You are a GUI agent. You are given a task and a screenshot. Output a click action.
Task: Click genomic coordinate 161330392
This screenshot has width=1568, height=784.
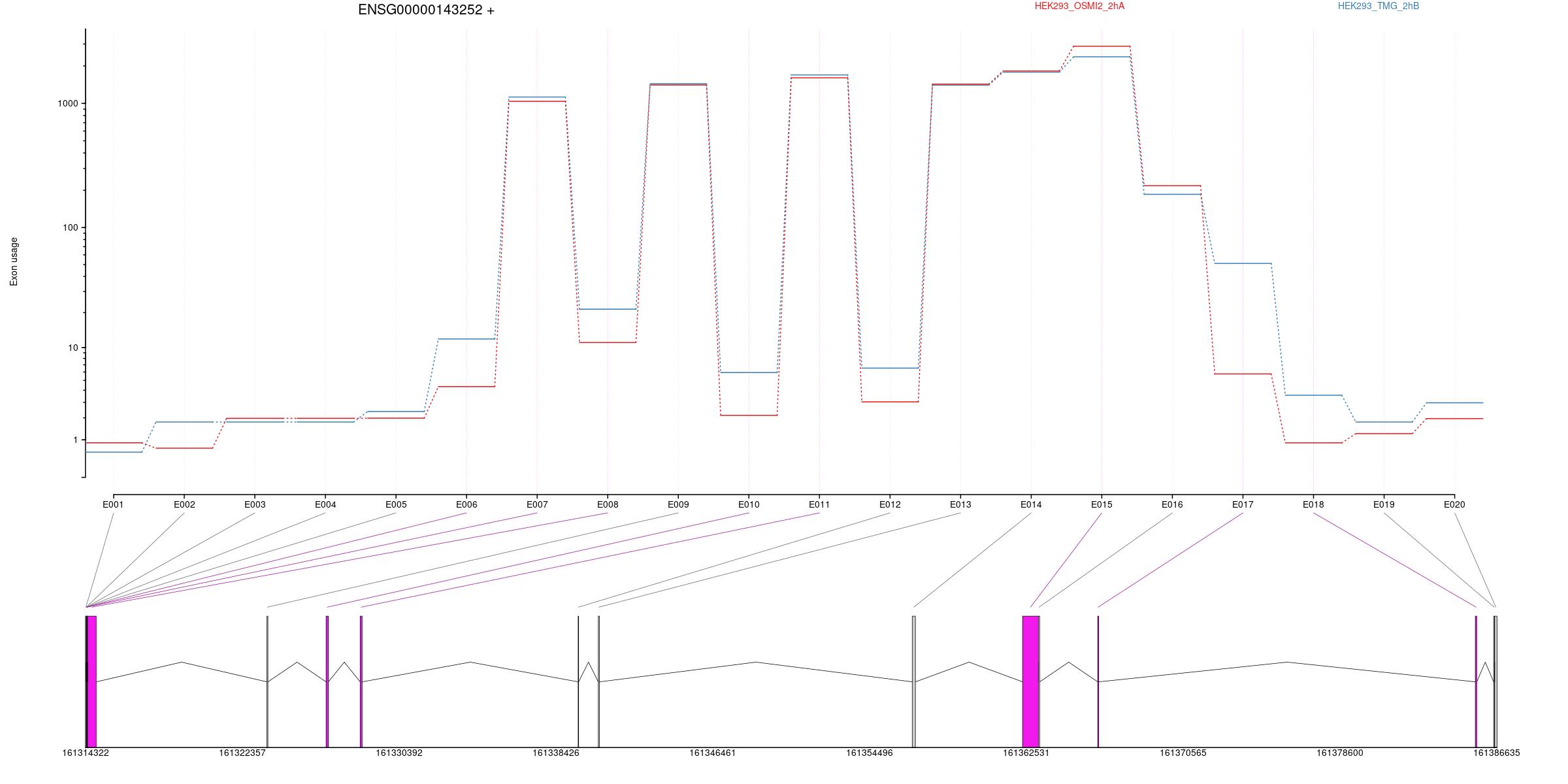[x=399, y=753]
